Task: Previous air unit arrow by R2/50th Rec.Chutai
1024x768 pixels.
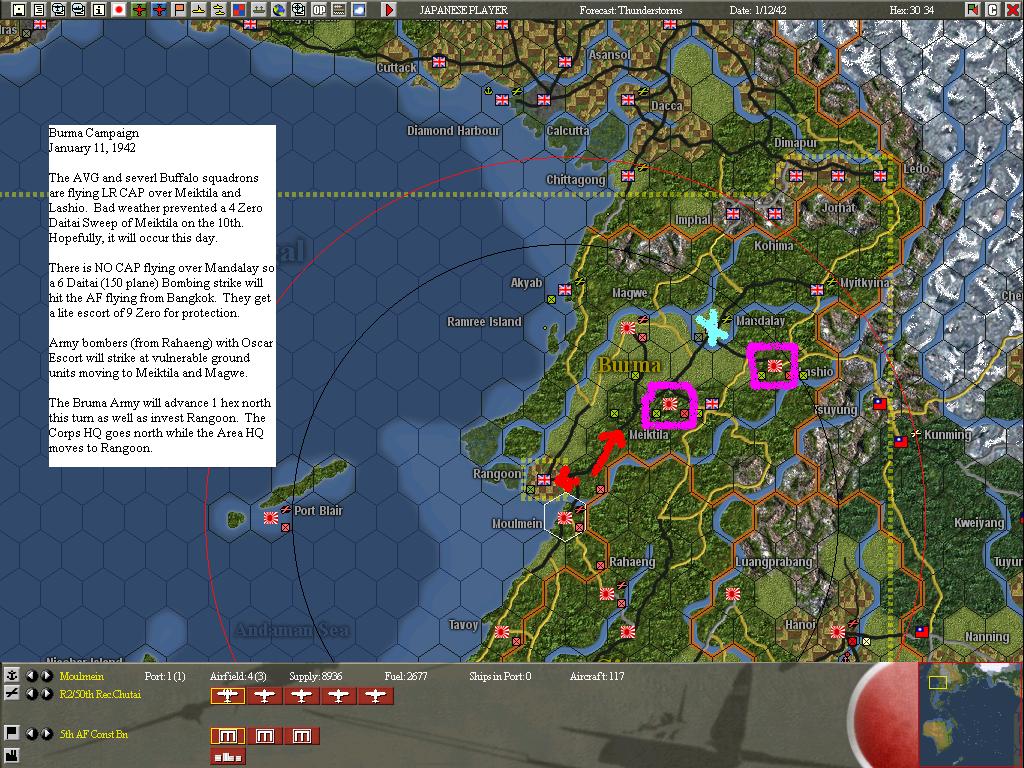Action: 31,694
